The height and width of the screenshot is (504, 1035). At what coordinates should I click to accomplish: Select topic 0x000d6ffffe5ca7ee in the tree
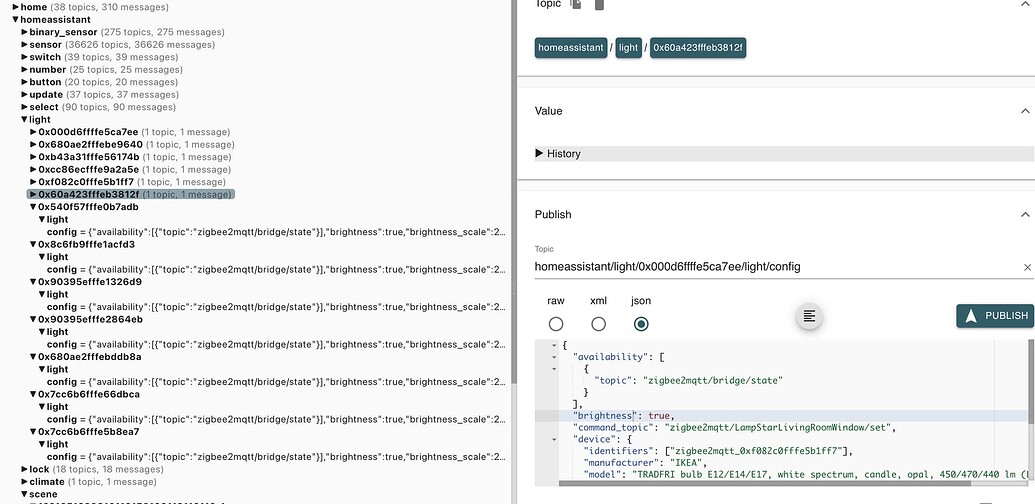pos(88,132)
